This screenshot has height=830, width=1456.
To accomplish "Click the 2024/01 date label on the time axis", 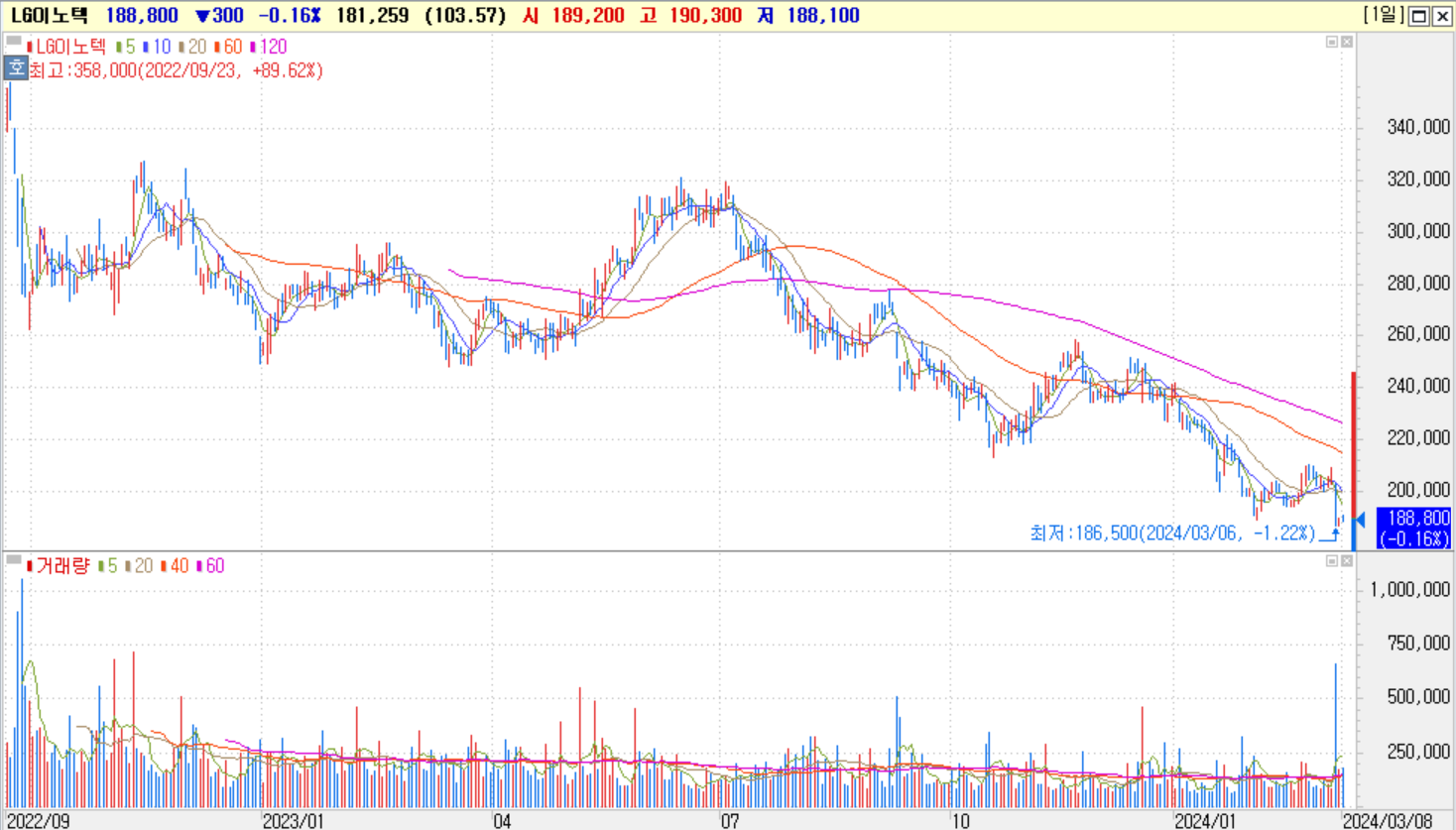I will click(x=1205, y=821).
